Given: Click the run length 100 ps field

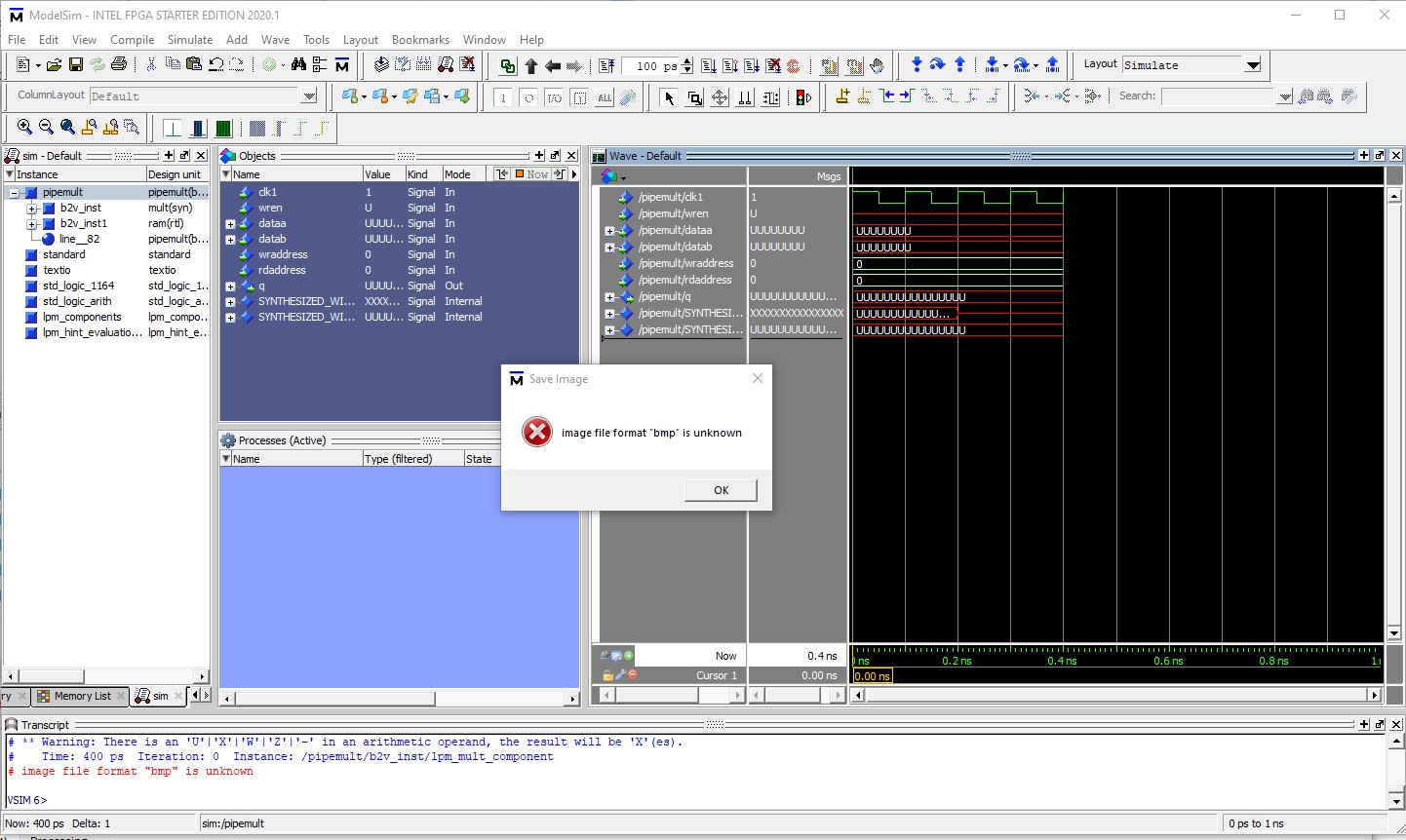Looking at the screenshot, I should coord(649,66).
